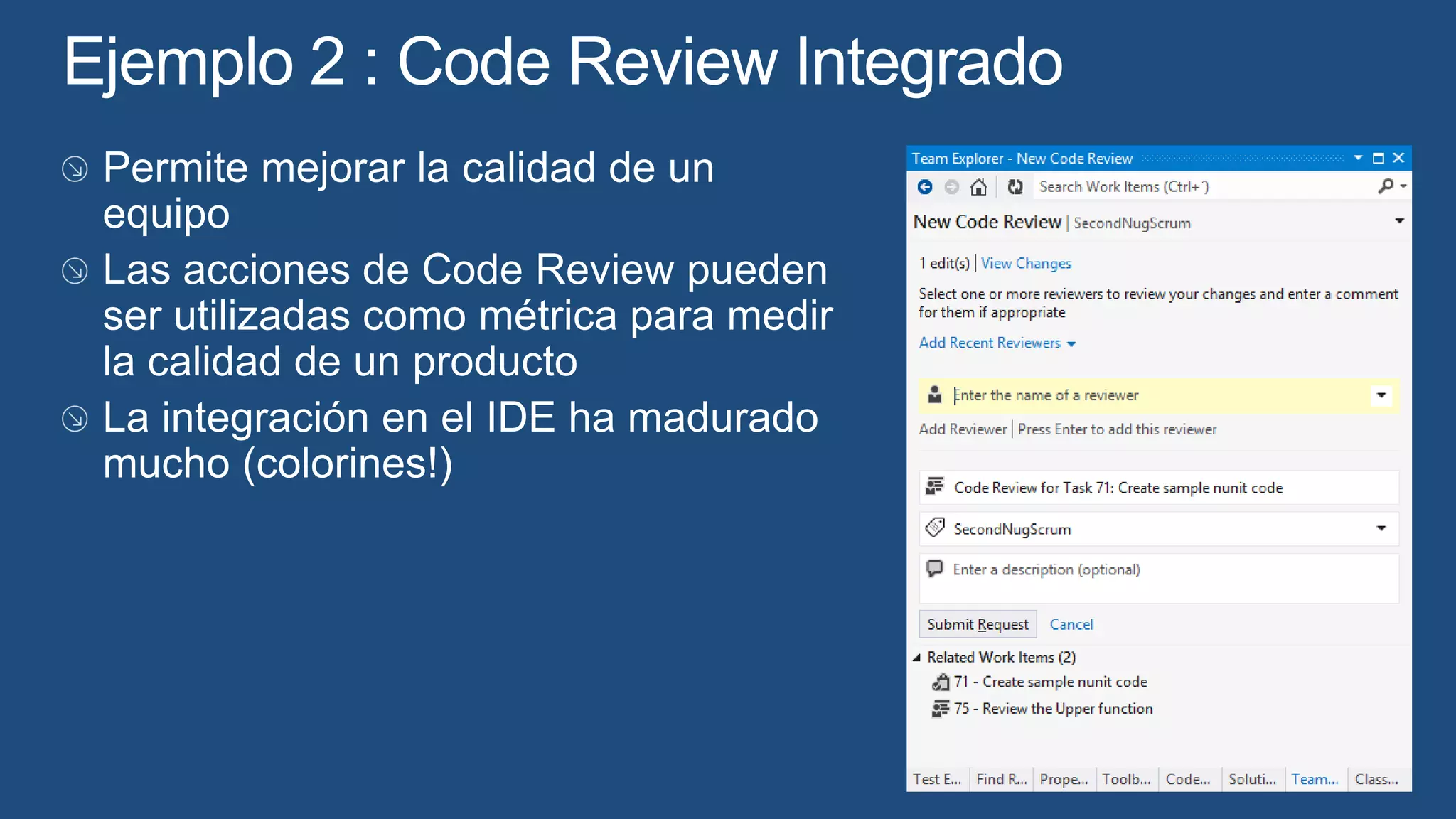This screenshot has width=1456, height=819.
Task: Click the area path tag icon
Action: point(935,528)
